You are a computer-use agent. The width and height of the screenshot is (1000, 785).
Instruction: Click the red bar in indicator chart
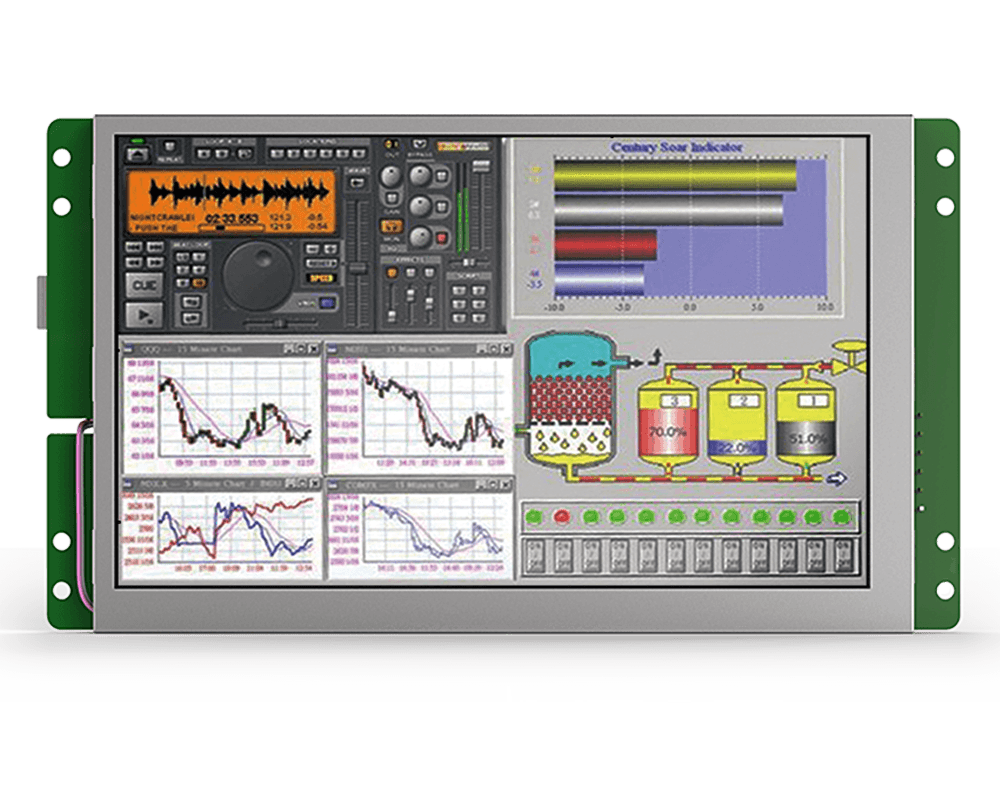[x=606, y=246]
